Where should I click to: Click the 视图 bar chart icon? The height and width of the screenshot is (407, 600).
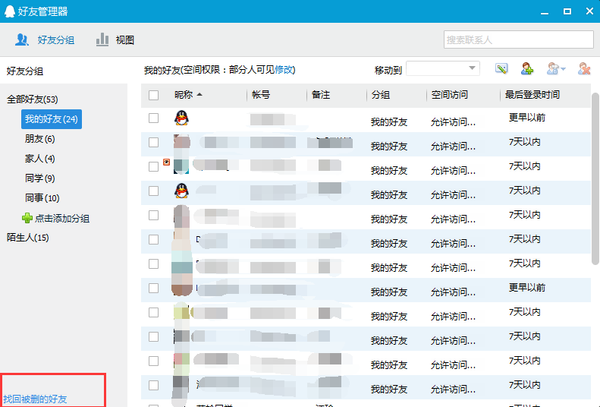tap(102, 39)
